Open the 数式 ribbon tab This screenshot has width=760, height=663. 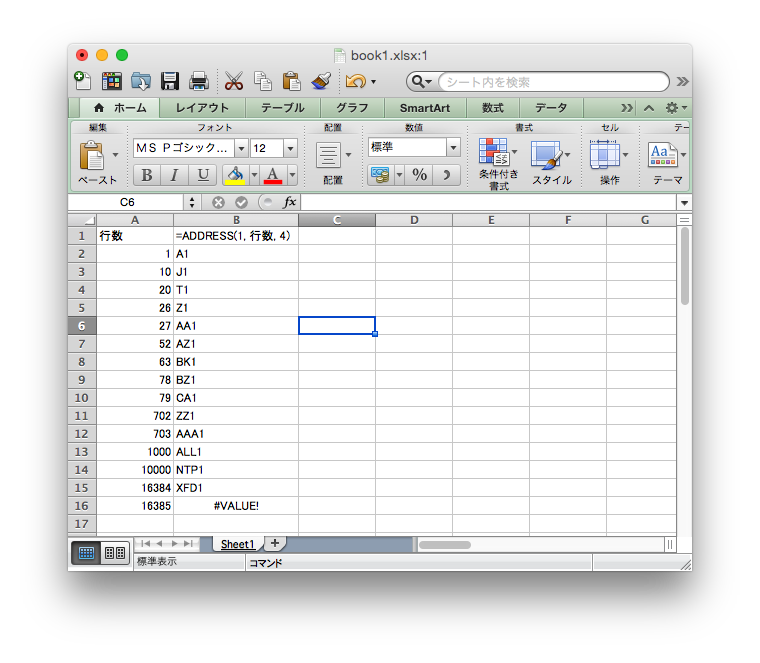click(x=493, y=108)
